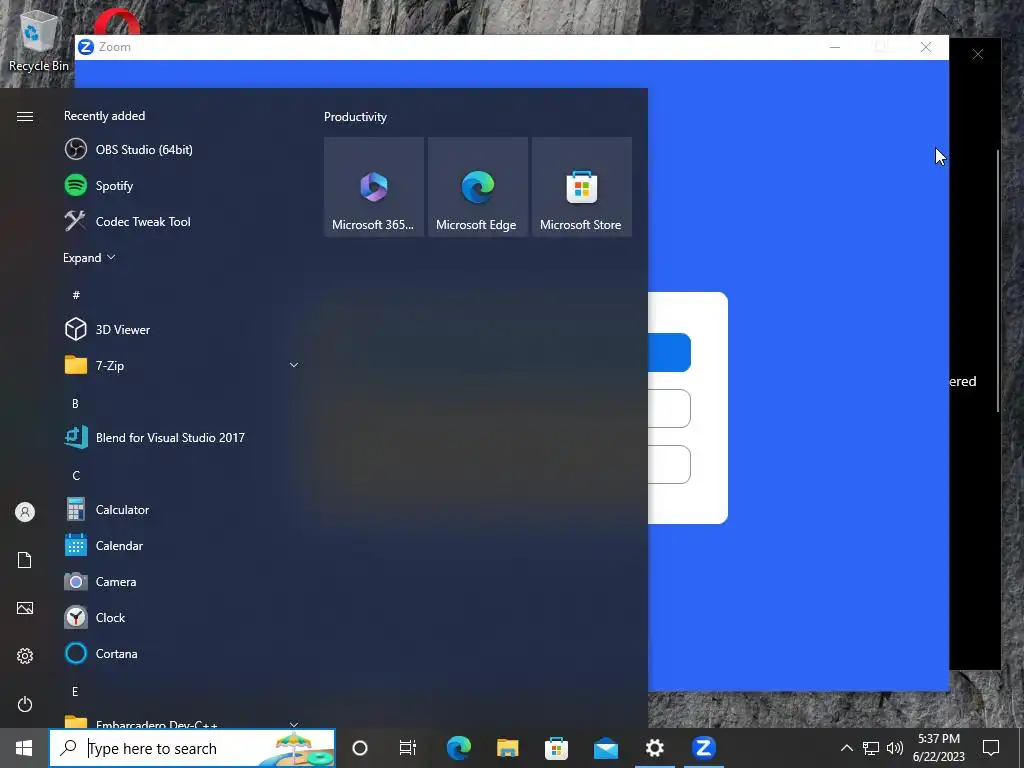Open the Pictures shortcut in Start sidebar
Viewport: 1024px width, 768px height.
pos(25,608)
